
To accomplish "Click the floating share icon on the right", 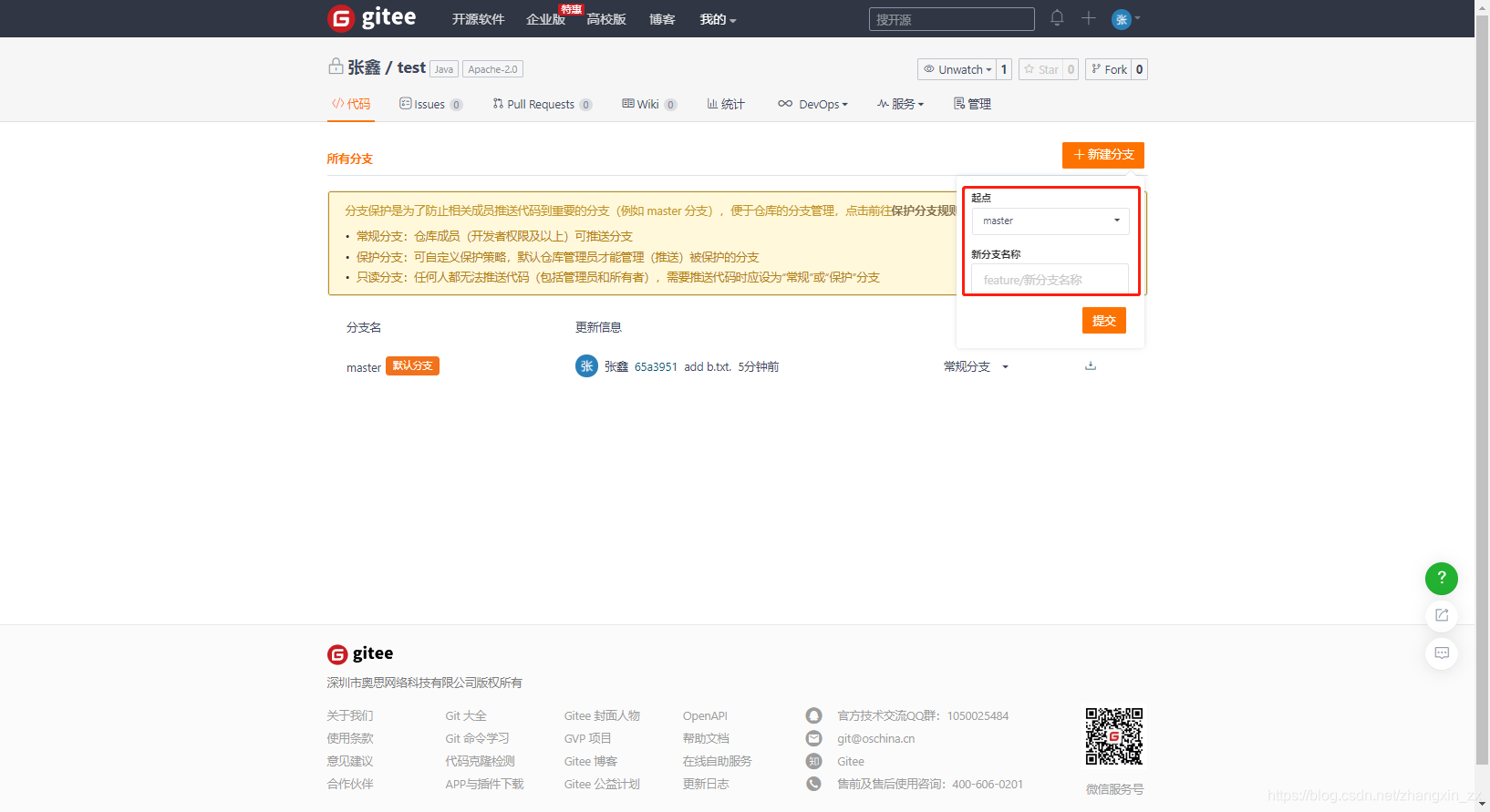I will pos(1442,615).
